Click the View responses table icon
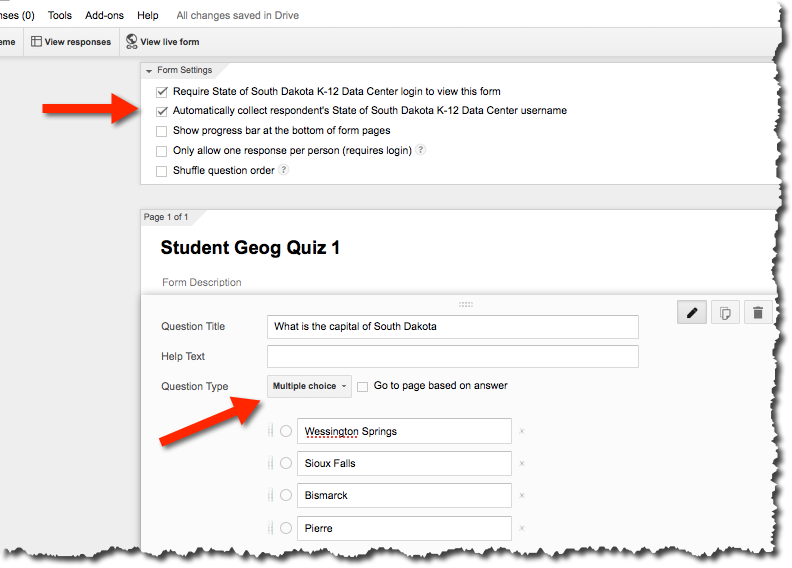Screen dimensions: 792x568 36,41
